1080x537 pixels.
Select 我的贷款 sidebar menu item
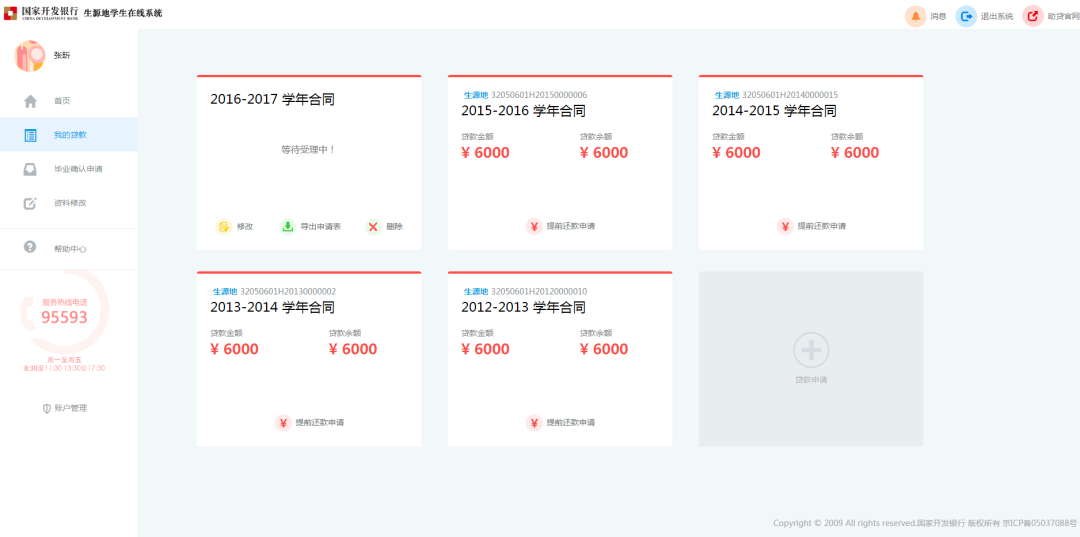pyautogui.click(x=69, y=135)
